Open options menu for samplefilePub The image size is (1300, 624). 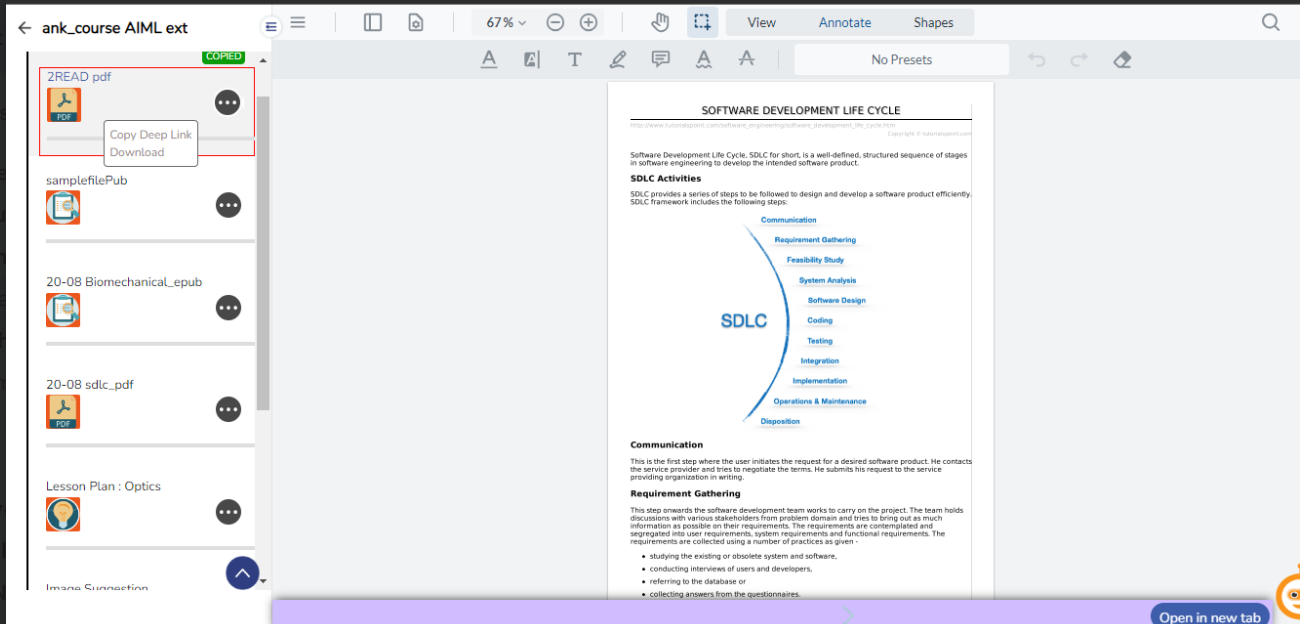pyautogui.click(x=228, y=205)
